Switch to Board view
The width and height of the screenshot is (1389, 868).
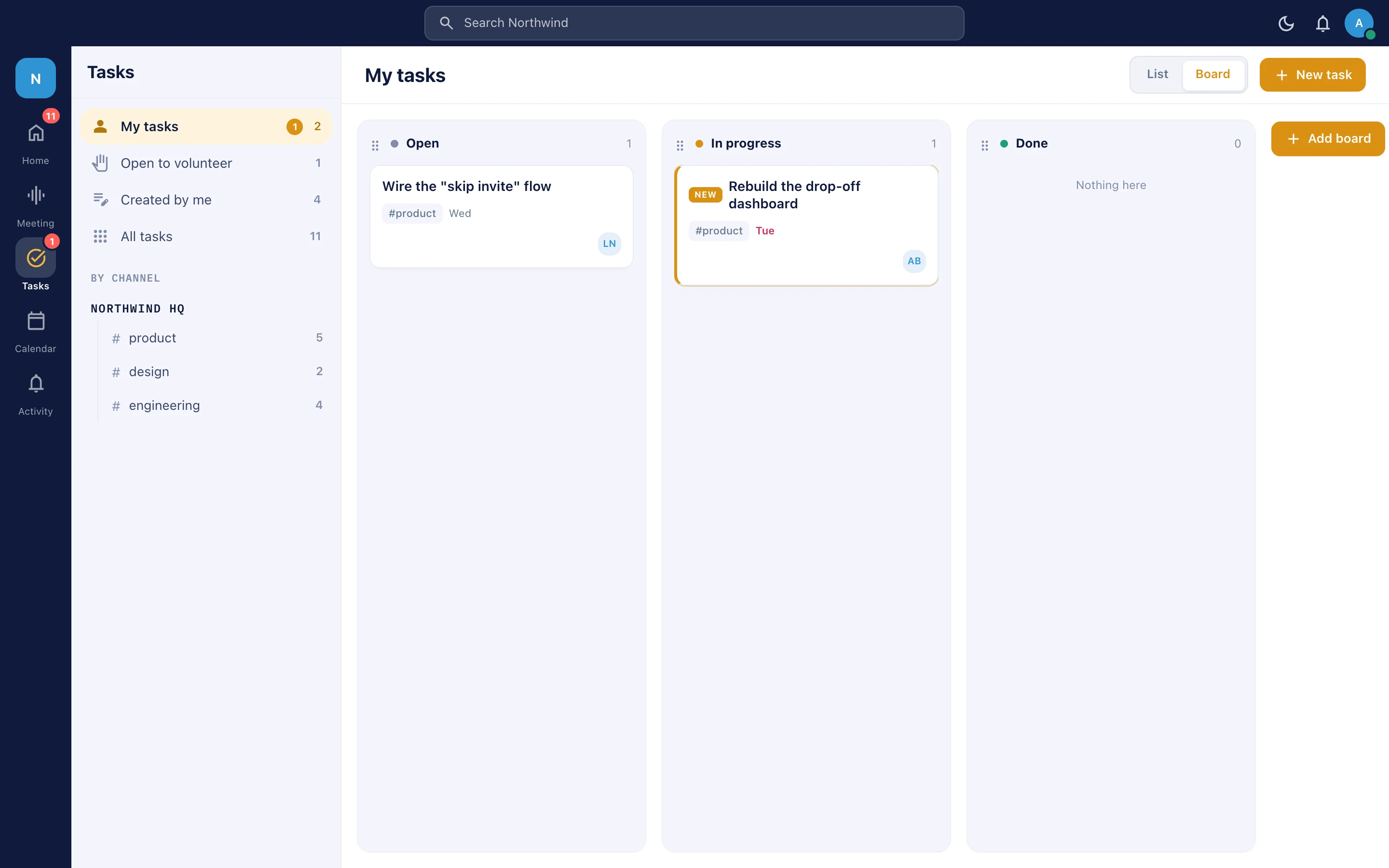(x=1213, y=74)
